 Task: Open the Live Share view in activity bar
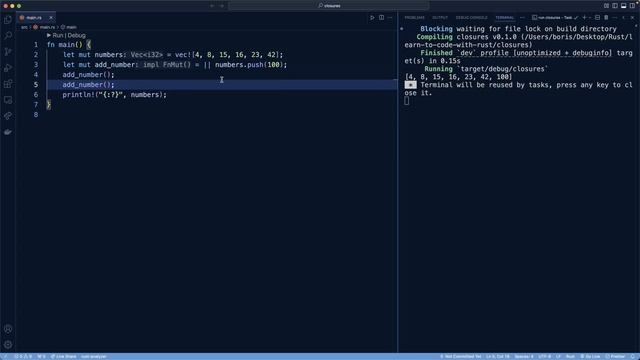coord(8,116)
